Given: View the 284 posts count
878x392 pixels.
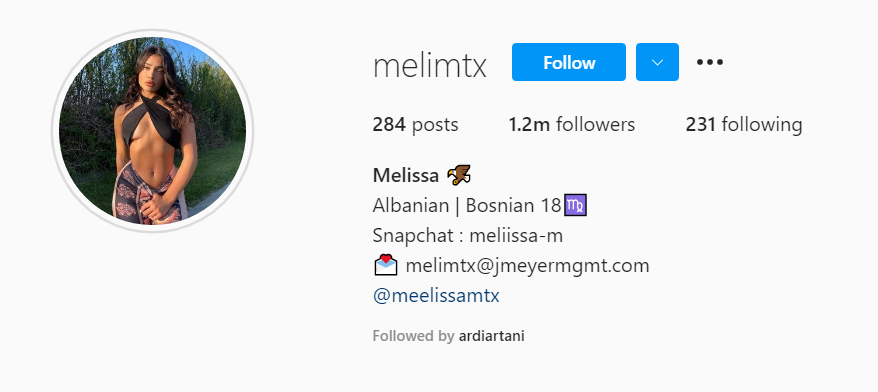Looking at the screenshot, I should [415, 124].
